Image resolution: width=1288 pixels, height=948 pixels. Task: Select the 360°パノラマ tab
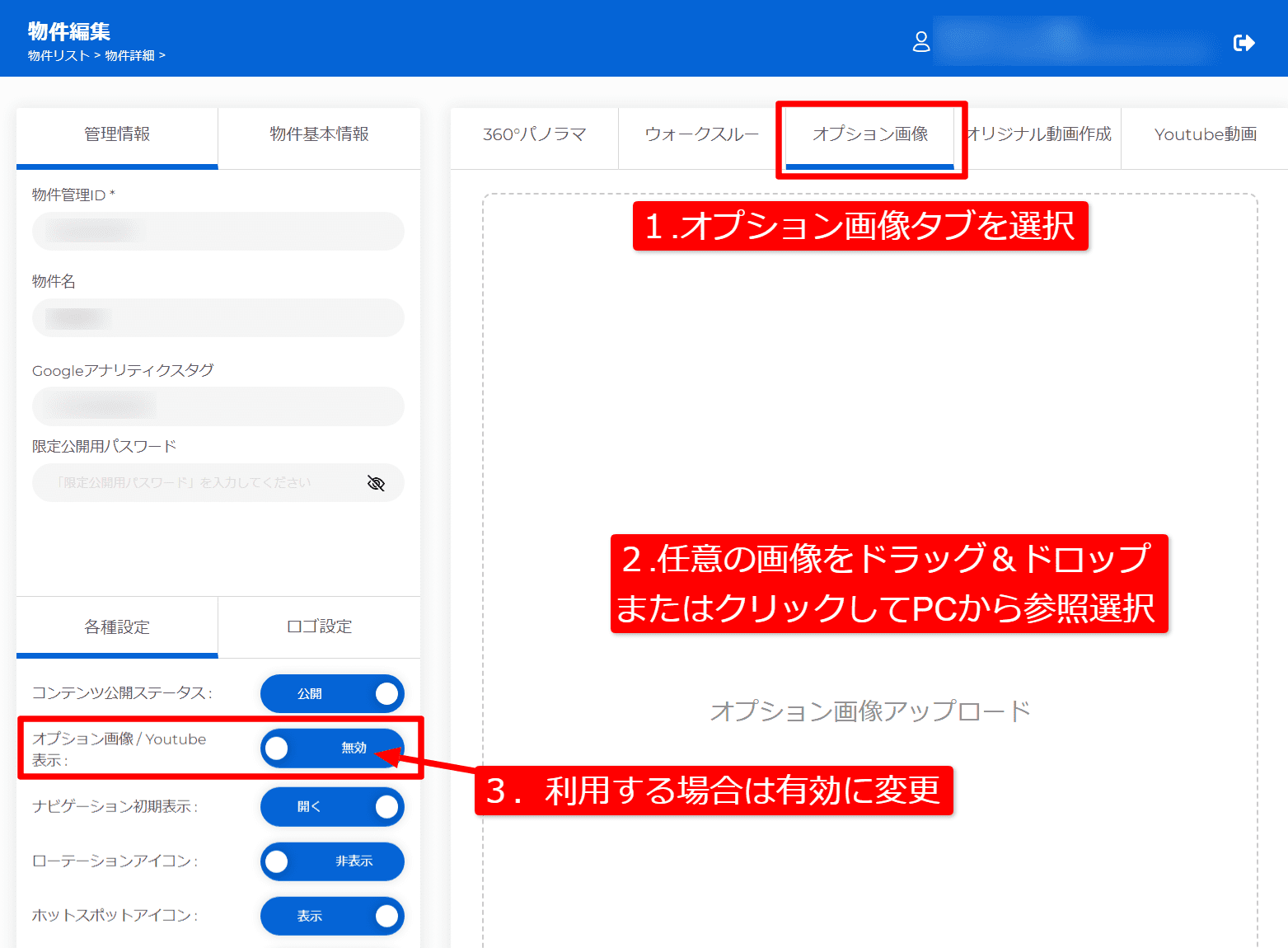click(x=534, y=134)
